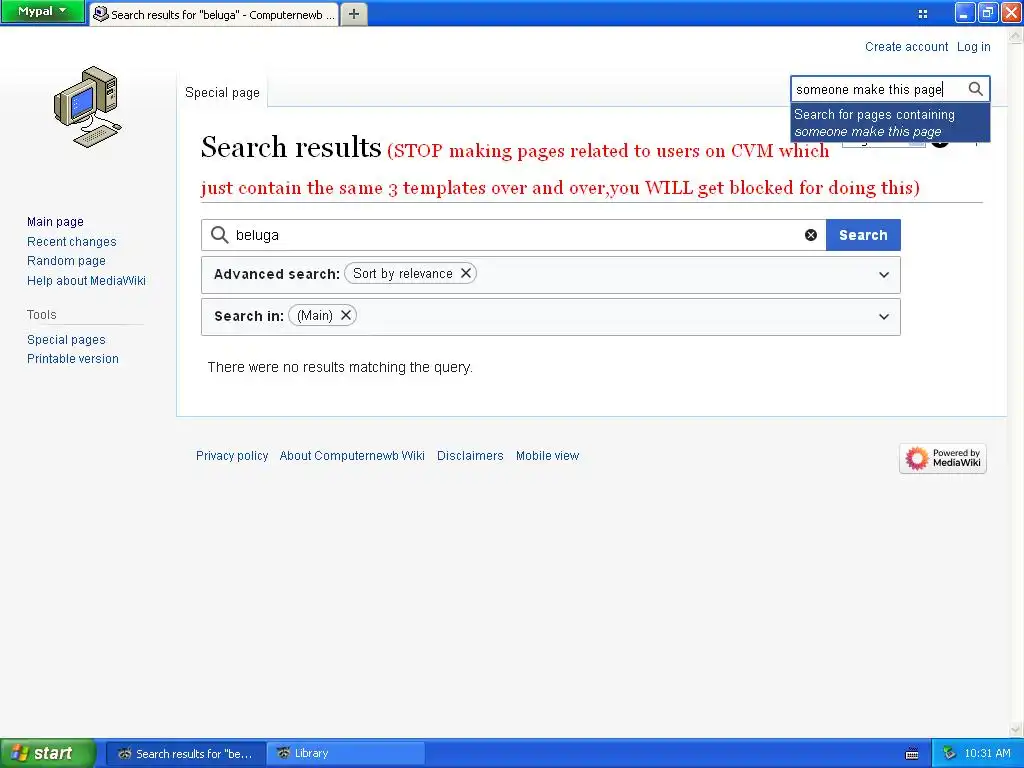The image size is (1024, 768).
Task: Open Help about MediaWiki link
Action: click(86, 281)
